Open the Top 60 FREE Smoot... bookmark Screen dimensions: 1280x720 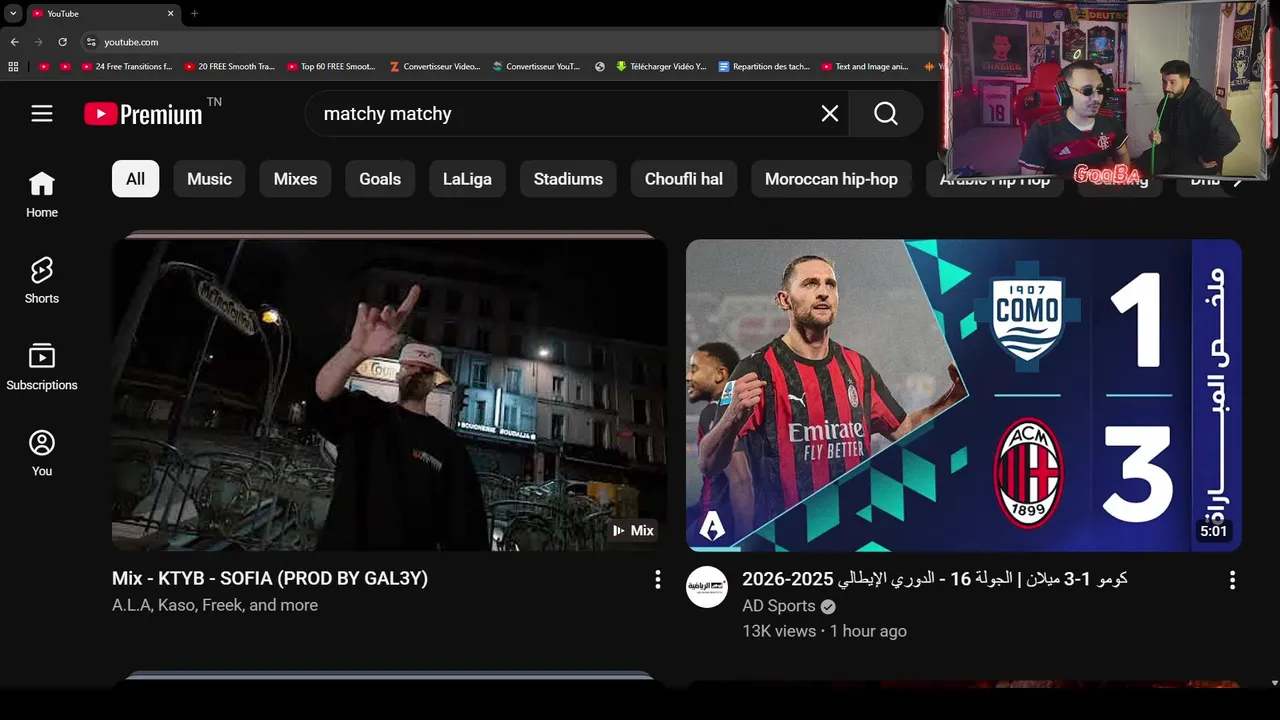pyautogui.click(x=331, y=67)
